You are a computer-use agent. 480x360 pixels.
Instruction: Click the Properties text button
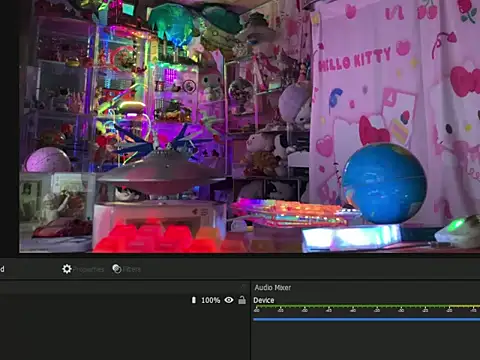click(x=89, y=269)
